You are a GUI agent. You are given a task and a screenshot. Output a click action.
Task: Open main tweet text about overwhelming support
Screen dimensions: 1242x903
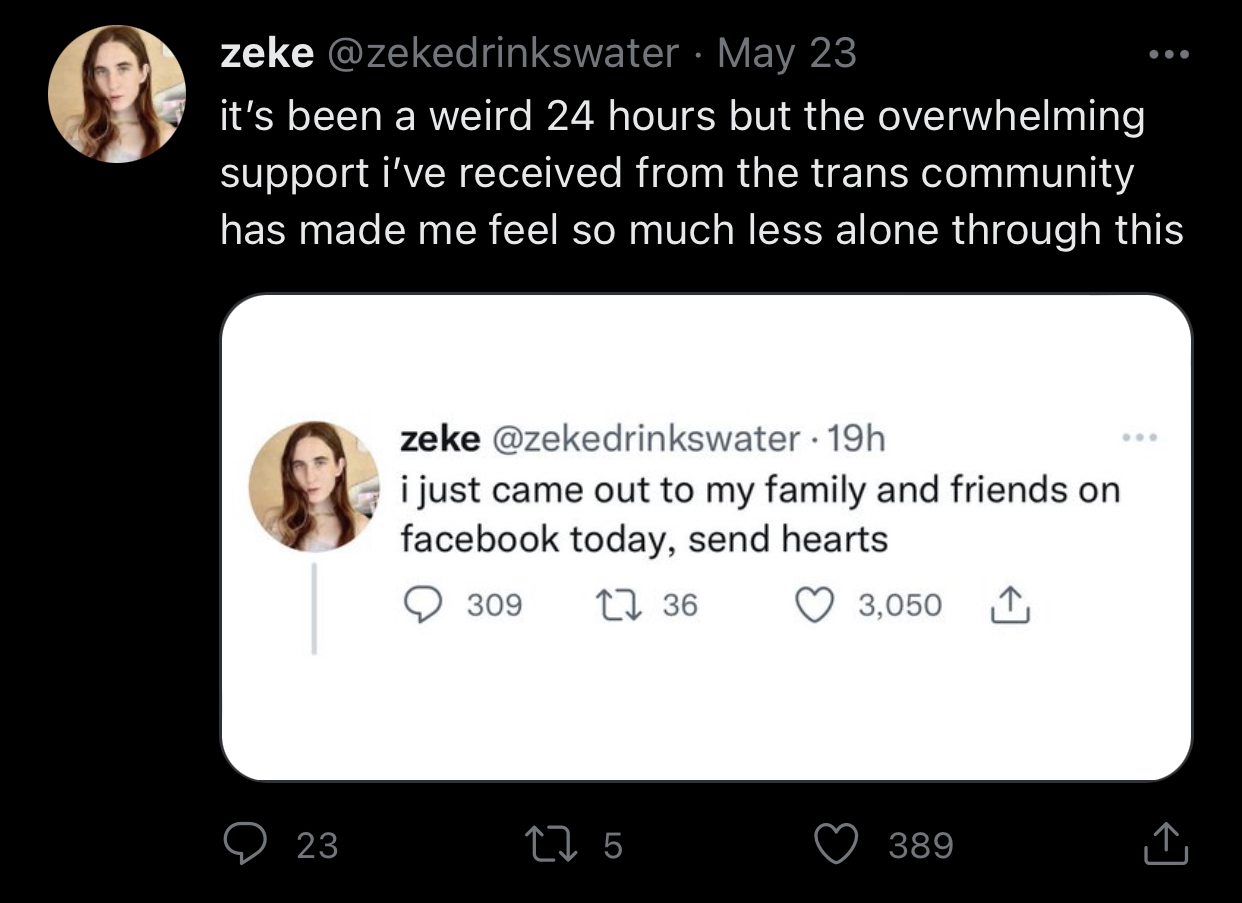[700, 173]
